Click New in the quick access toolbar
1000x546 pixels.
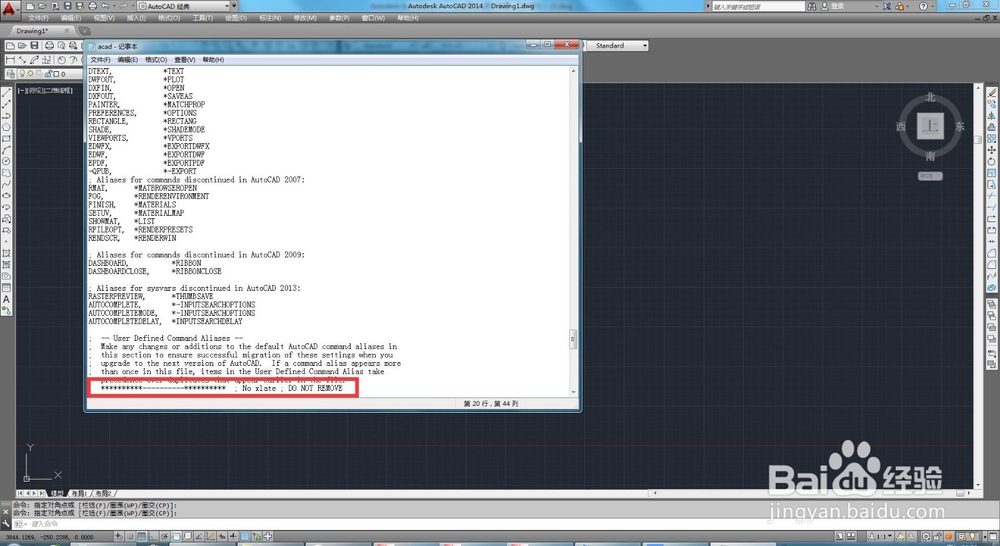click(x=31, y=6)
